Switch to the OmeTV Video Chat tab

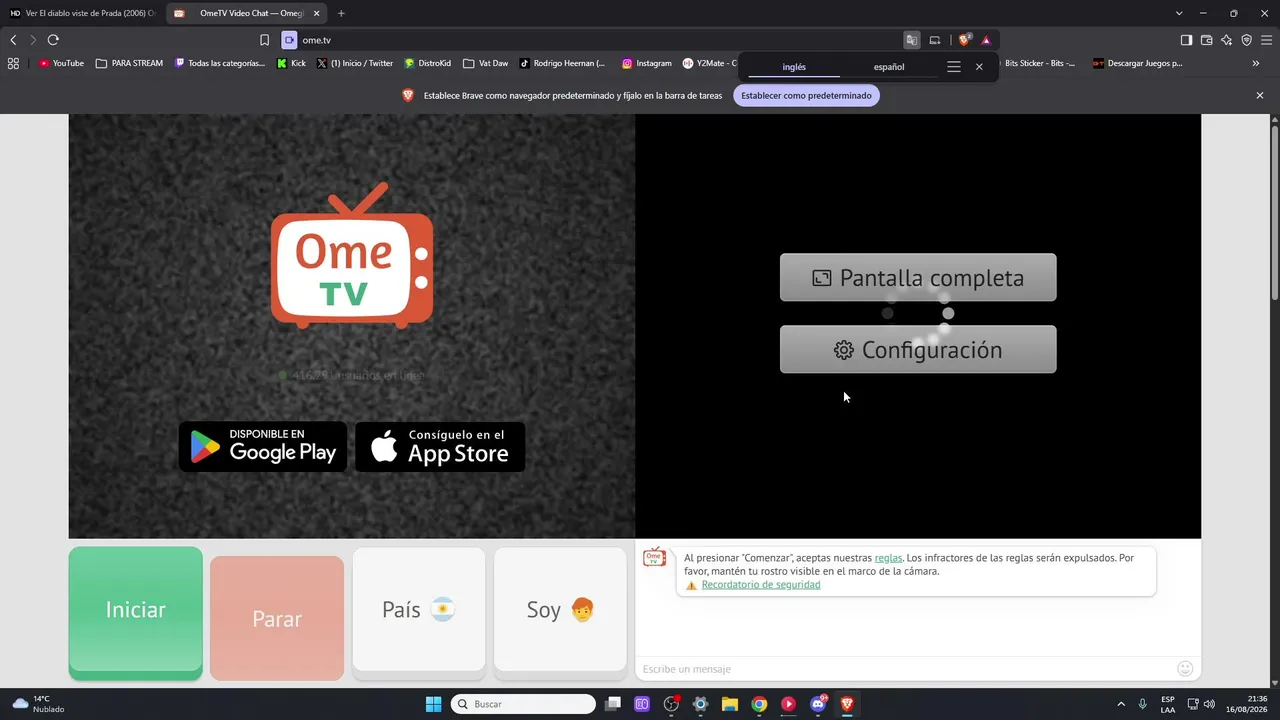tap(247, 13)
